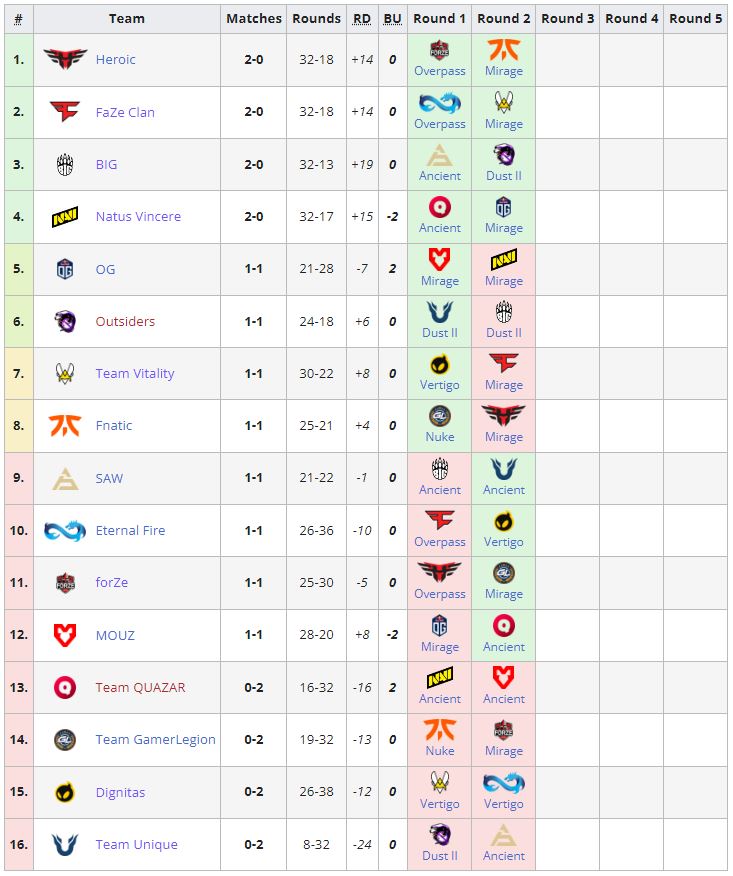Click the forZe opponent icon in Heroic's Round 1 cell
This screenshot has width=733, height=876.
[x=439, y=51]
